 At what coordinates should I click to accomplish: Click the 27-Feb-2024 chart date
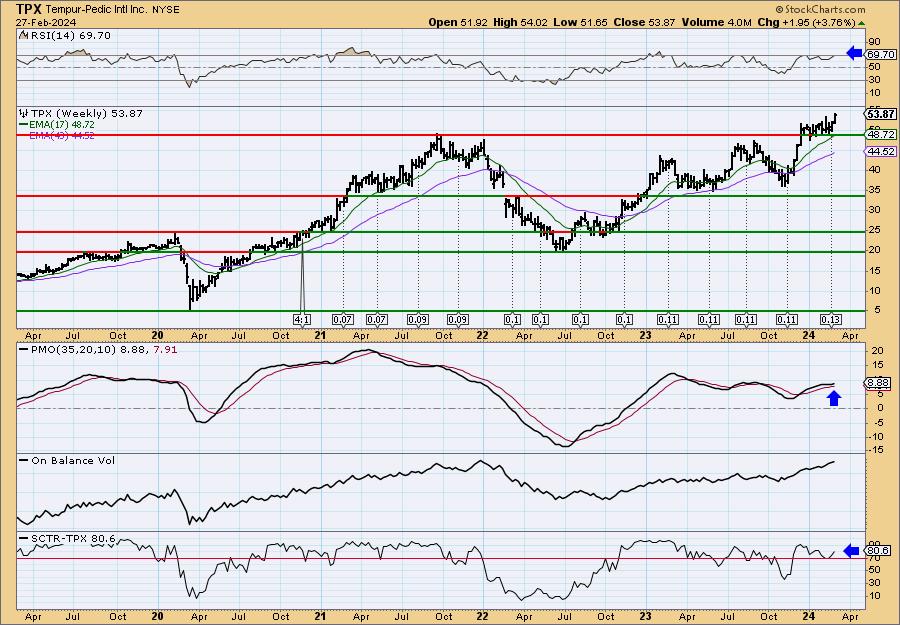pyautogui.click(x=45, y=22)
